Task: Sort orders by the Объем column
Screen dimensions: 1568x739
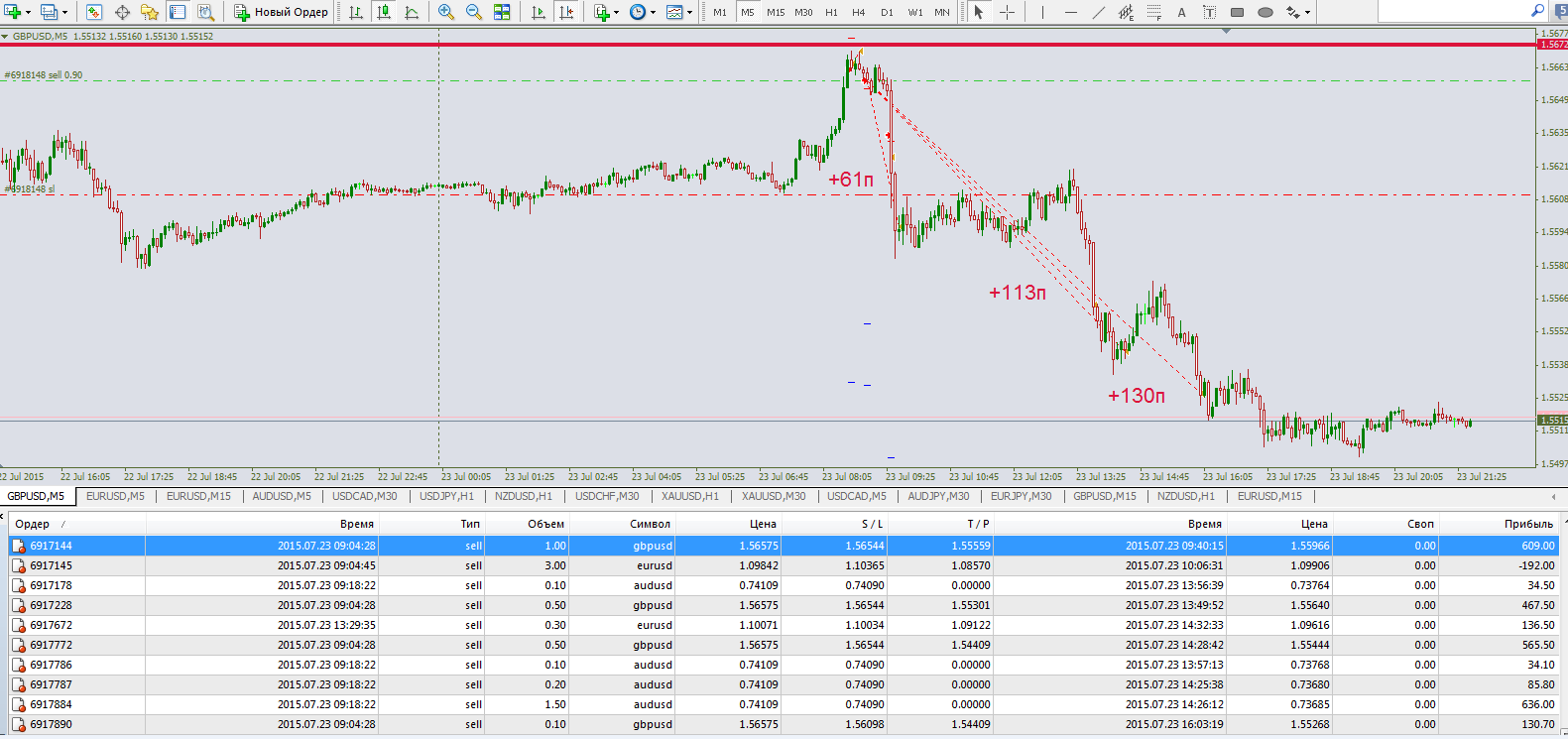Action: coord(529,524)
